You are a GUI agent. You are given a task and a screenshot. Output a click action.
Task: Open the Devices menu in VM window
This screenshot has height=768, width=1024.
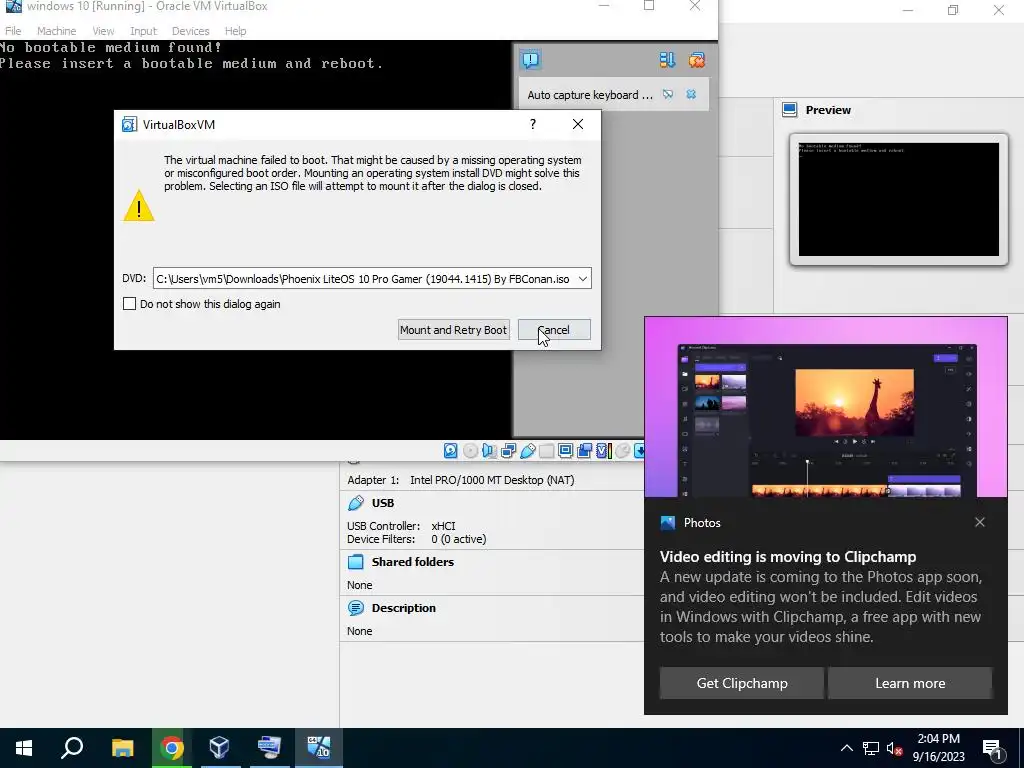[190, 31]
